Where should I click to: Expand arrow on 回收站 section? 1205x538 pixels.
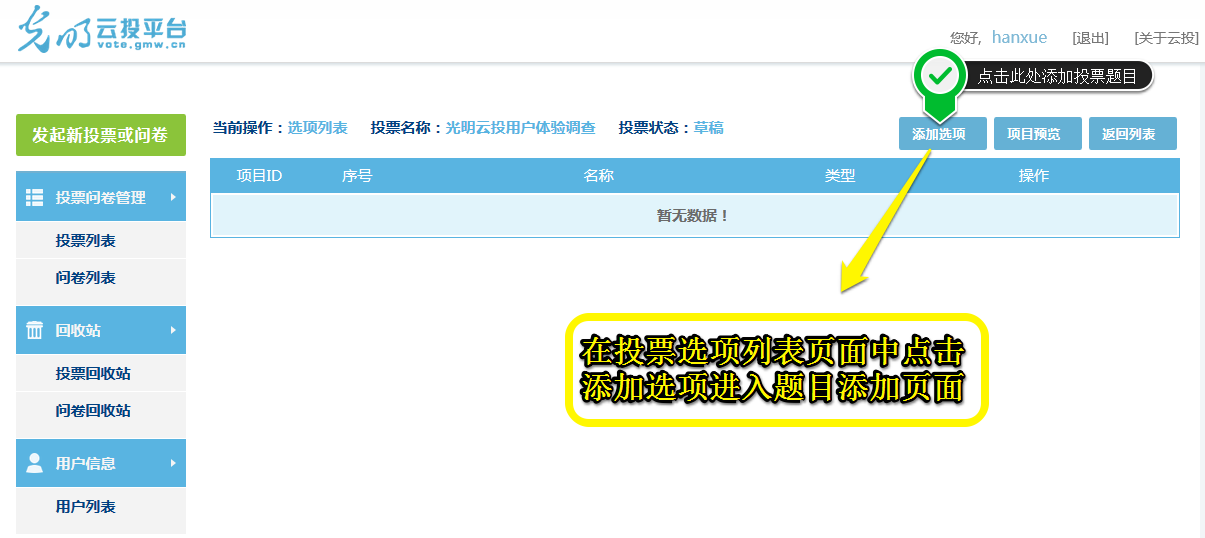(x=173, y=330)
